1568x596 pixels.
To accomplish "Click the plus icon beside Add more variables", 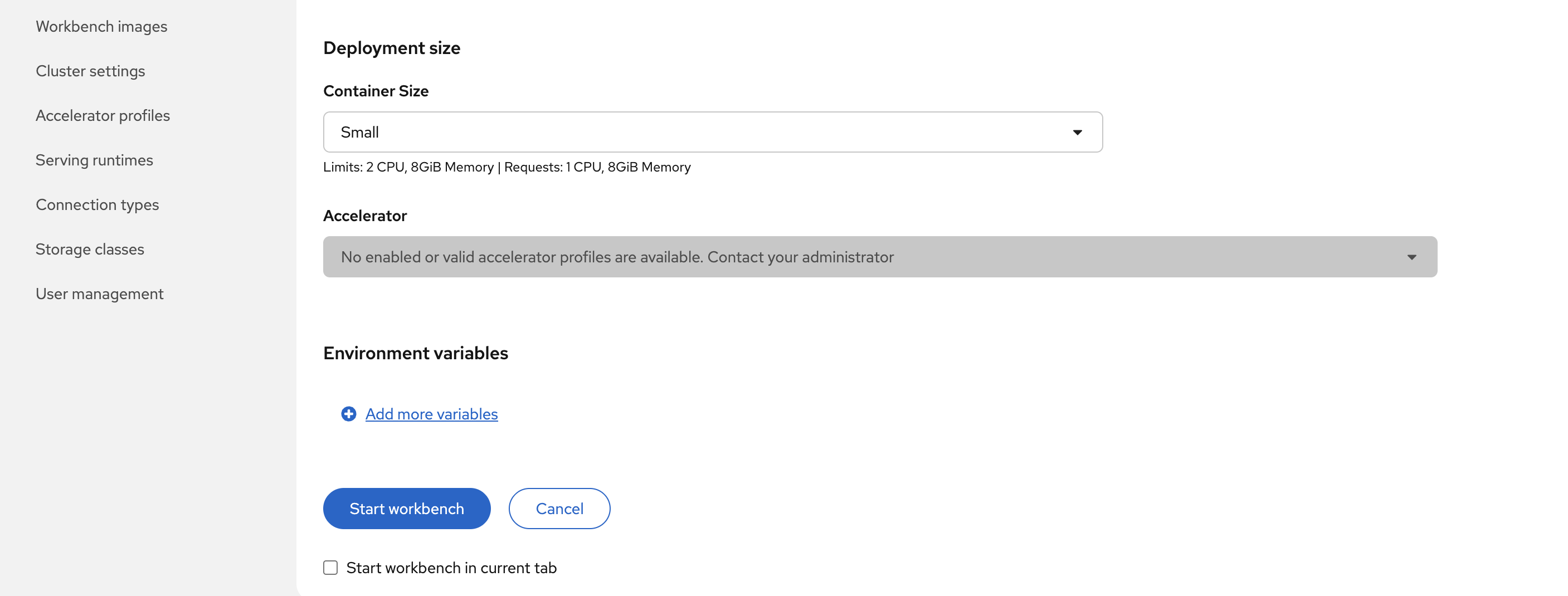I will point(348,414).
